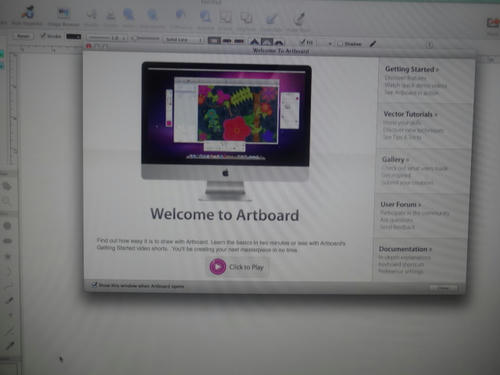Click the Reset button in style bar
Screen dimensions: 500x375
point(23,36)
